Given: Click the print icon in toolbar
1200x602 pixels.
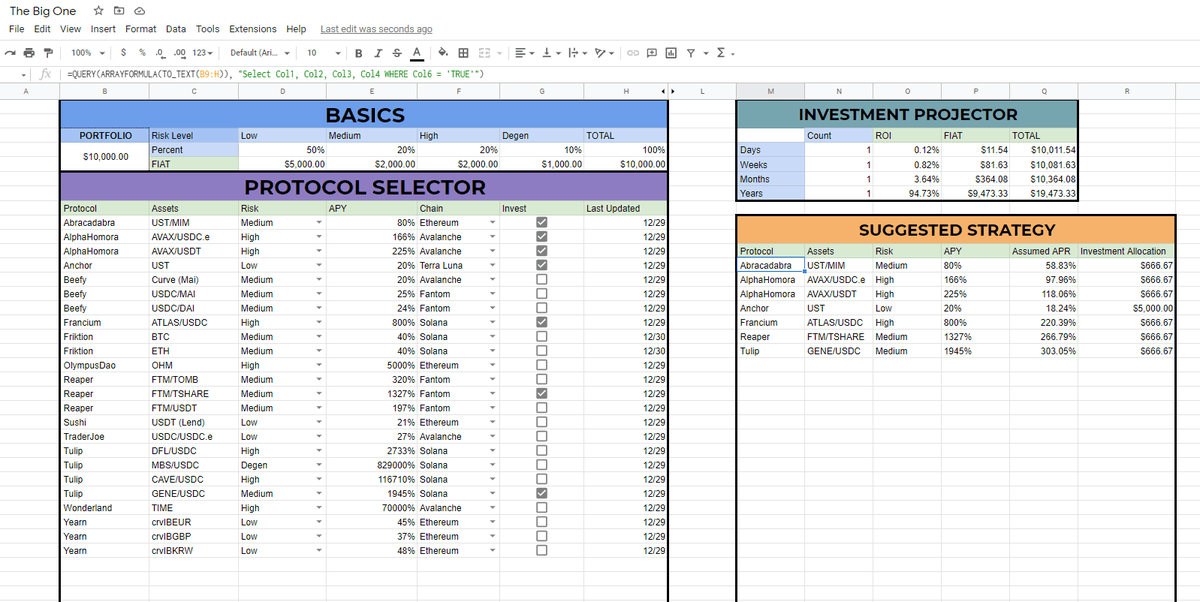Looking at the screenshot, I should [x=29, y=52].
